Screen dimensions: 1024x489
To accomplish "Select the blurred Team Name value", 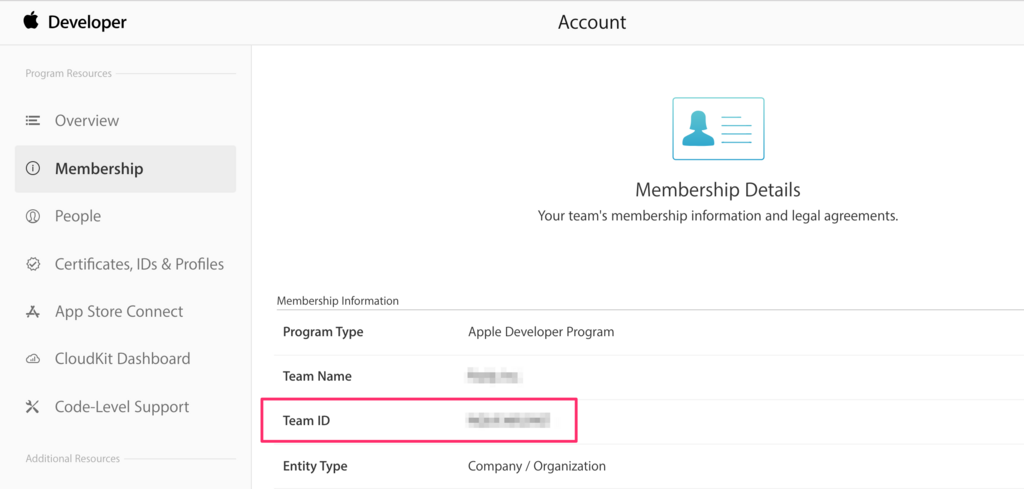I will point(496,377).
